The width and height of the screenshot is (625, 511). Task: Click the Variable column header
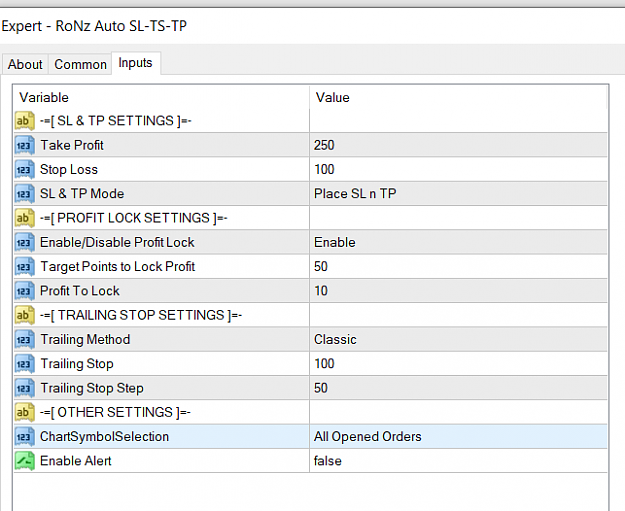click(x=161, y=97)
